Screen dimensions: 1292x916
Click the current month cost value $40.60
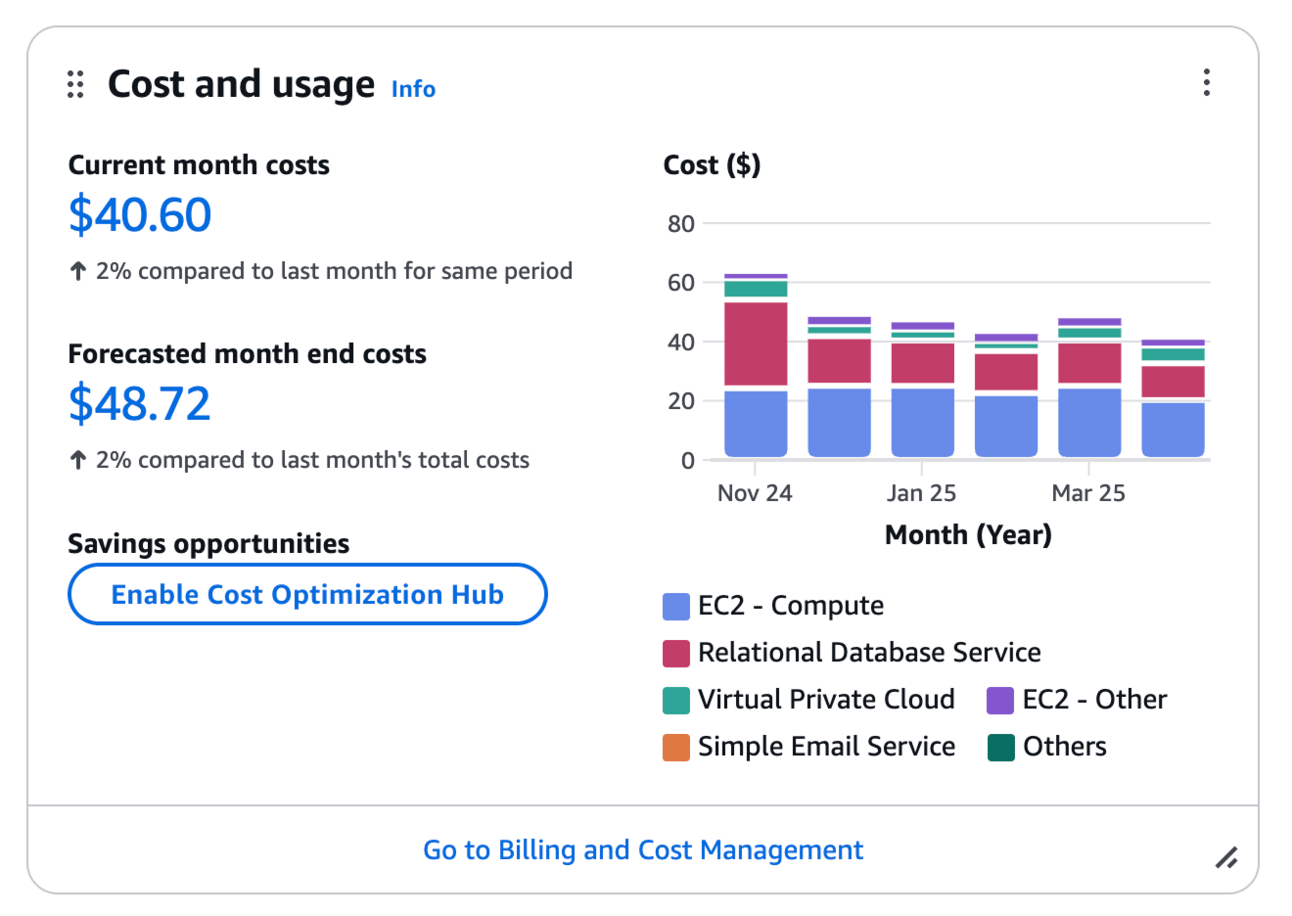140,215
